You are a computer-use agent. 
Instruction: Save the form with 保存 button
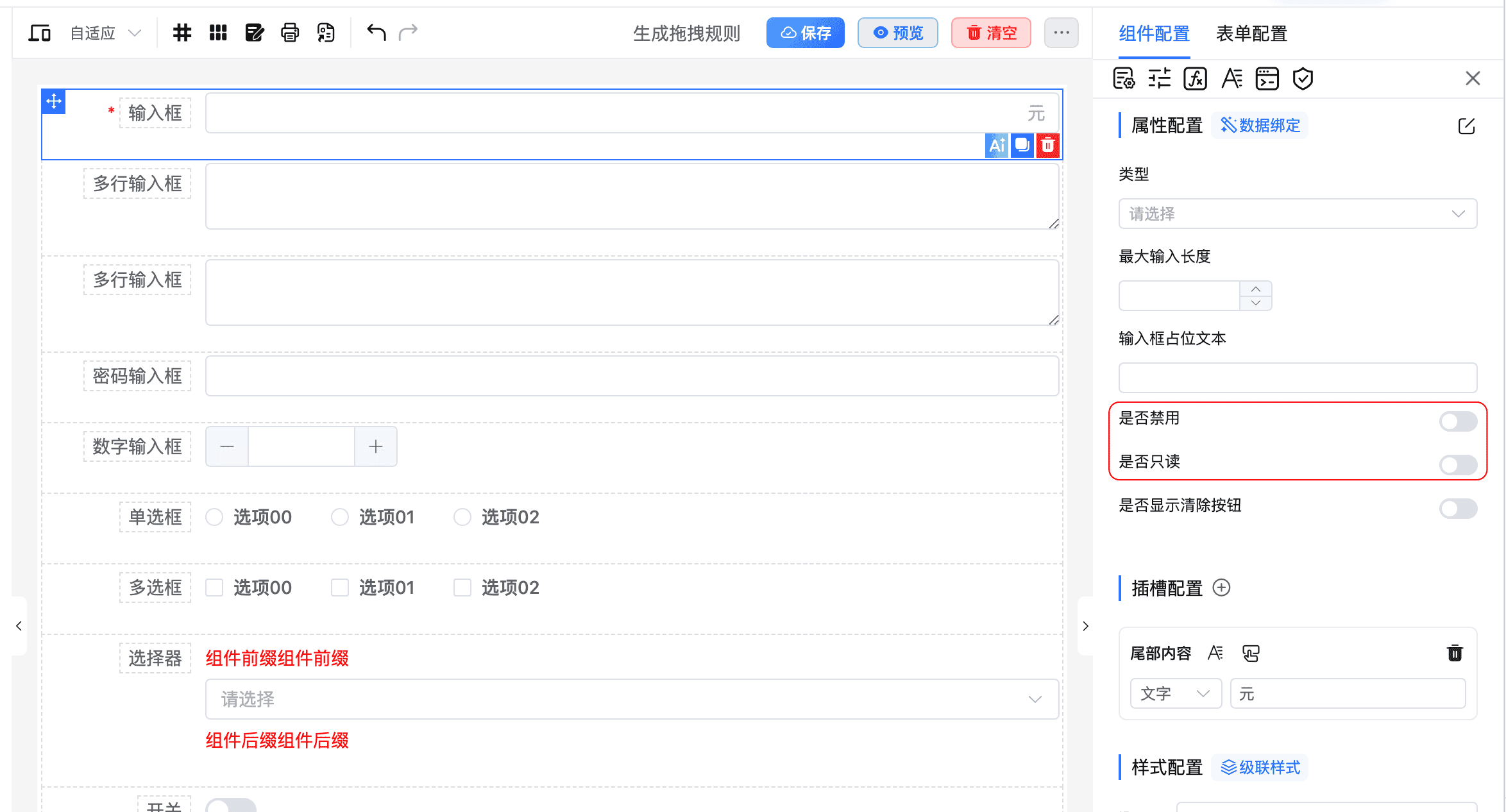tap(806, 33)
